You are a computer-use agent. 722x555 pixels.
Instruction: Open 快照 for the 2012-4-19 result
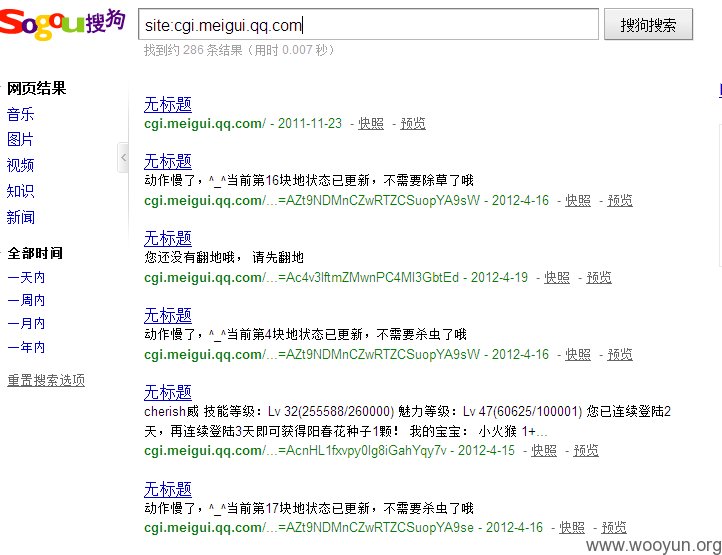tap(557, 277)
